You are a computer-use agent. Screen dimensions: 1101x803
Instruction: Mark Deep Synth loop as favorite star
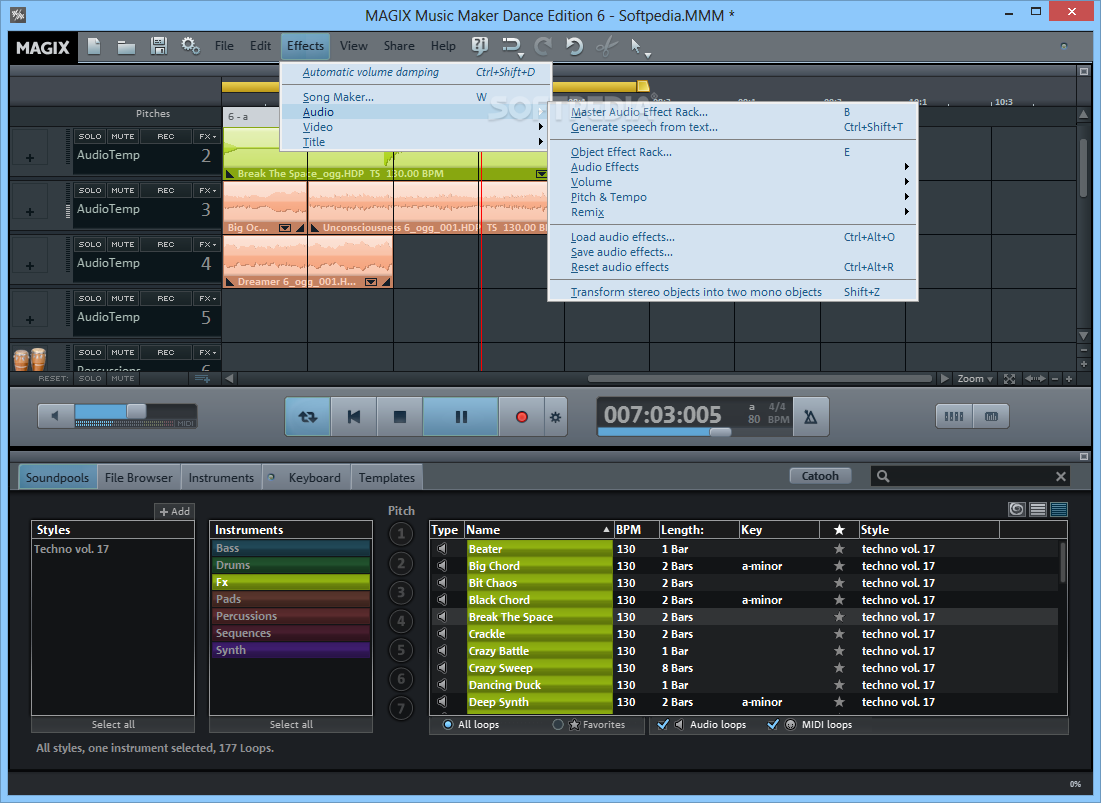[x=839, y=702]
